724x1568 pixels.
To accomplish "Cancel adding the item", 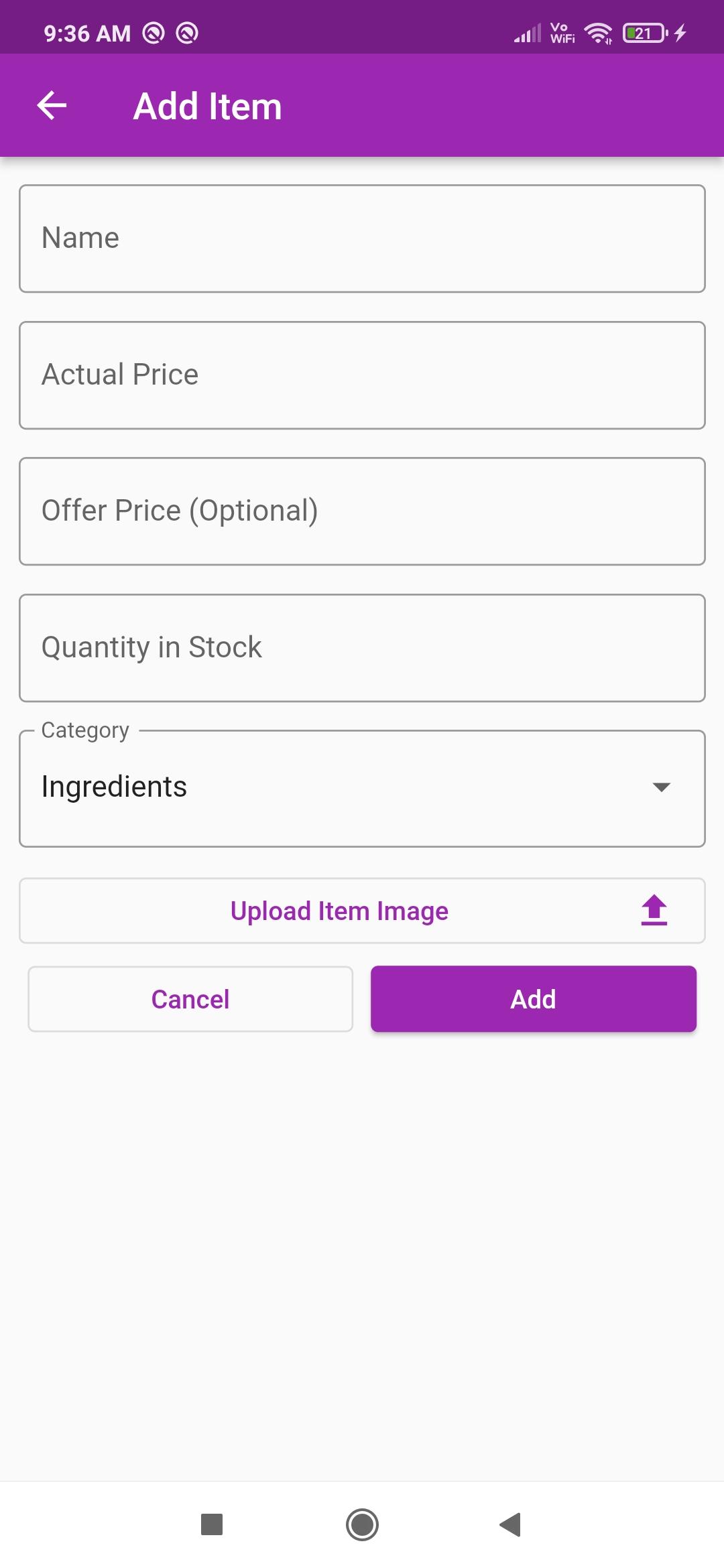I will click(190, 999).
